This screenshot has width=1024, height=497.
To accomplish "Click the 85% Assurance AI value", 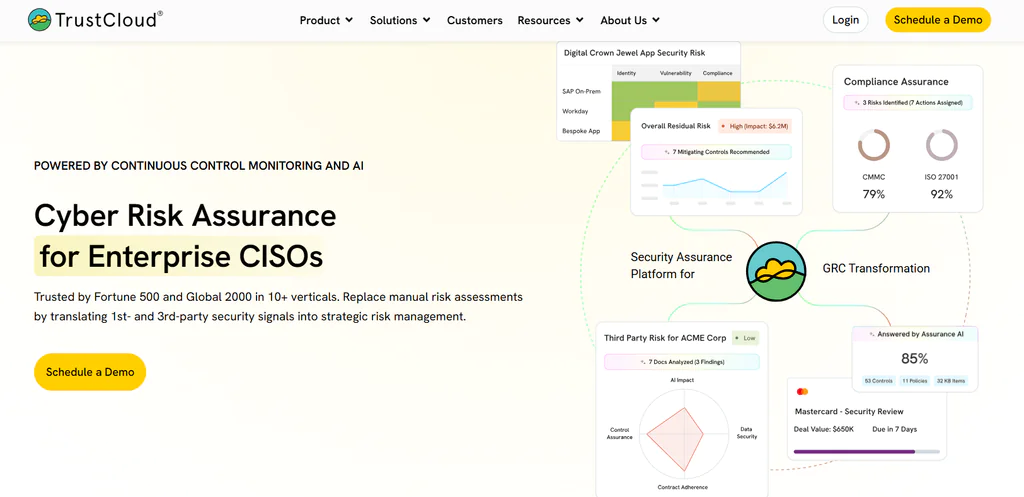I will pos(914,359).
